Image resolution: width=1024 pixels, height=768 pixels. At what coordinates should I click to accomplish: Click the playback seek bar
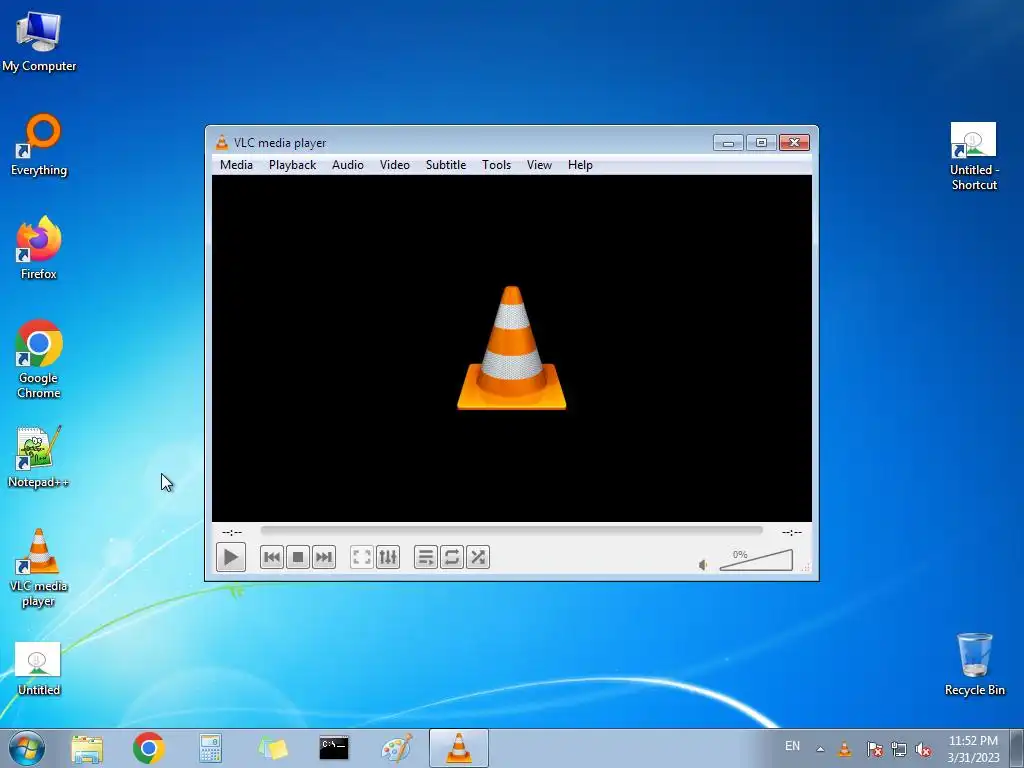(x=511, y=531)
